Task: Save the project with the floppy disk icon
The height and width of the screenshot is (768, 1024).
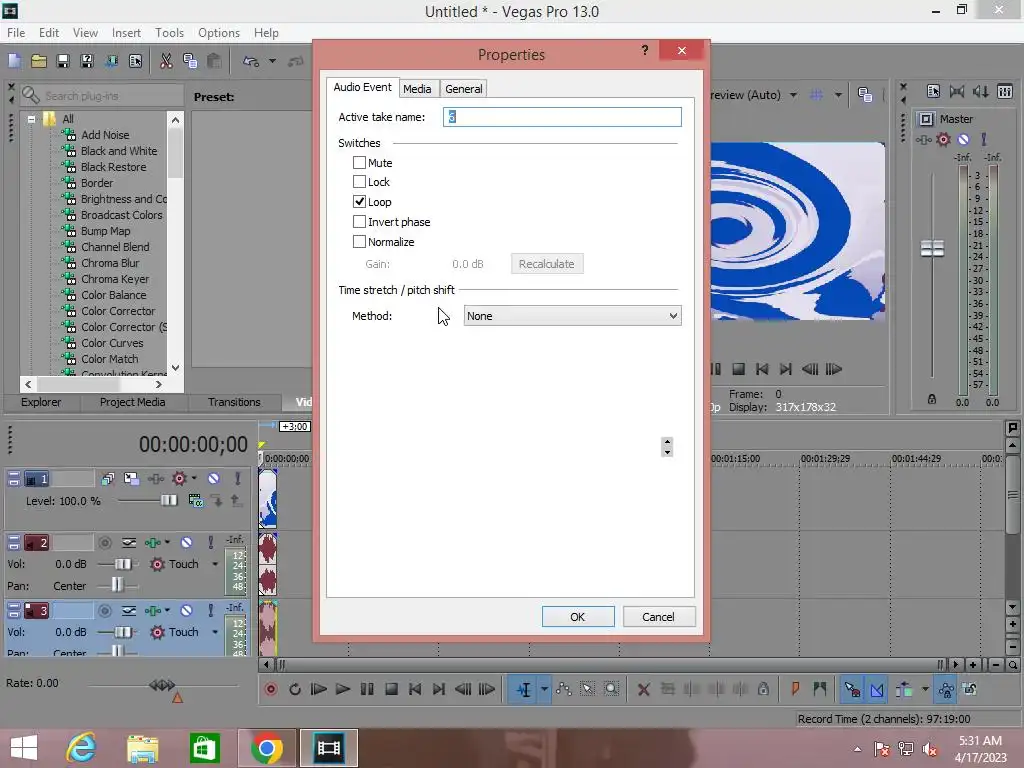Action: pos(63,61)
